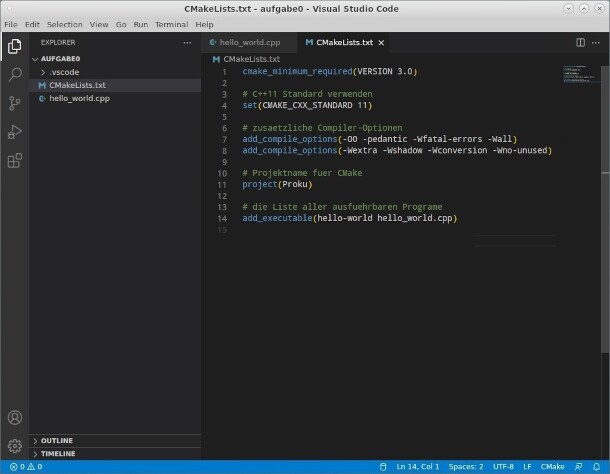
Task: Click the EXPLORER panel title
Action: 58,42
